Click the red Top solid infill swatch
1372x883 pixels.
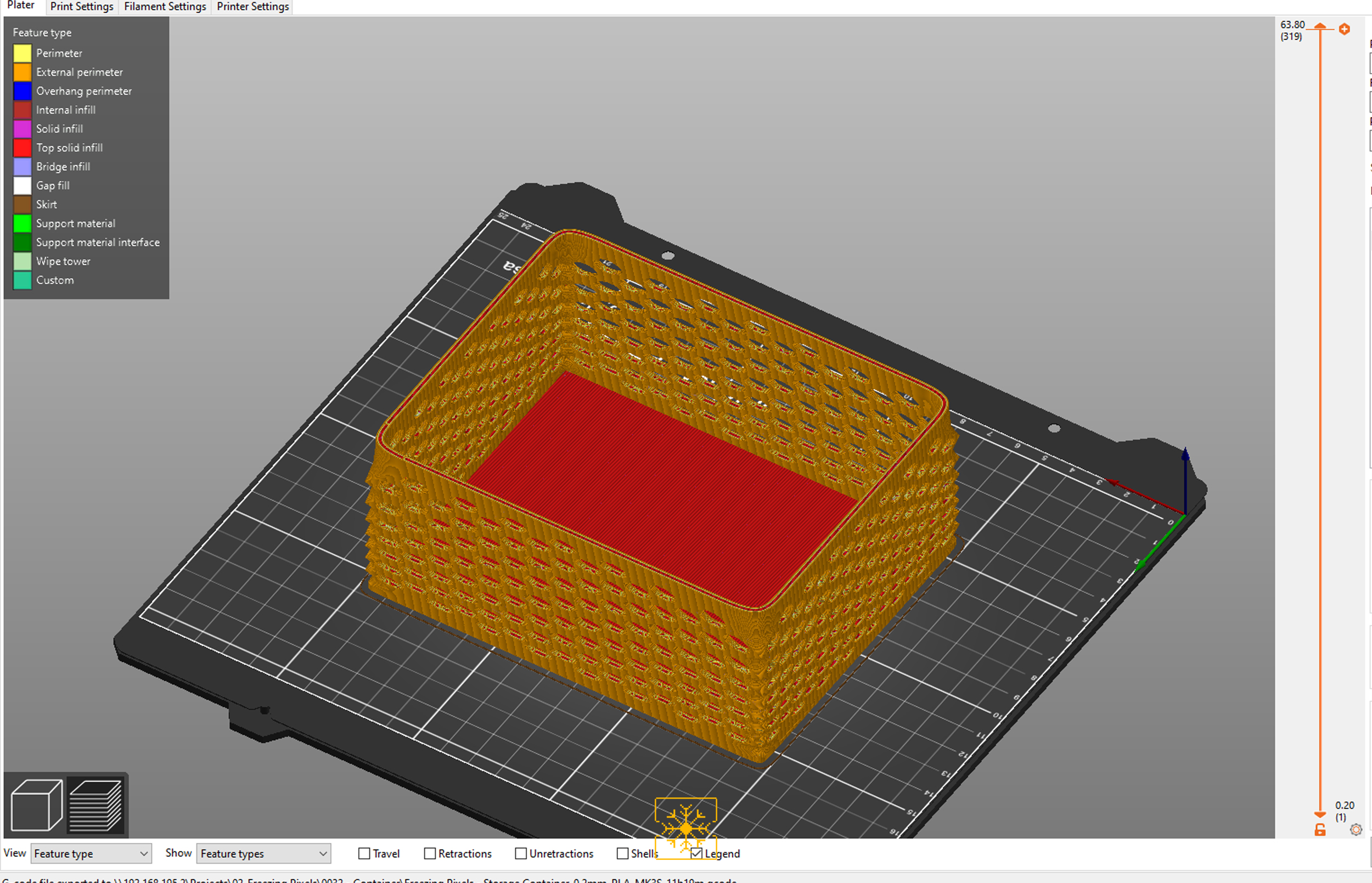(x=23, y=148)
